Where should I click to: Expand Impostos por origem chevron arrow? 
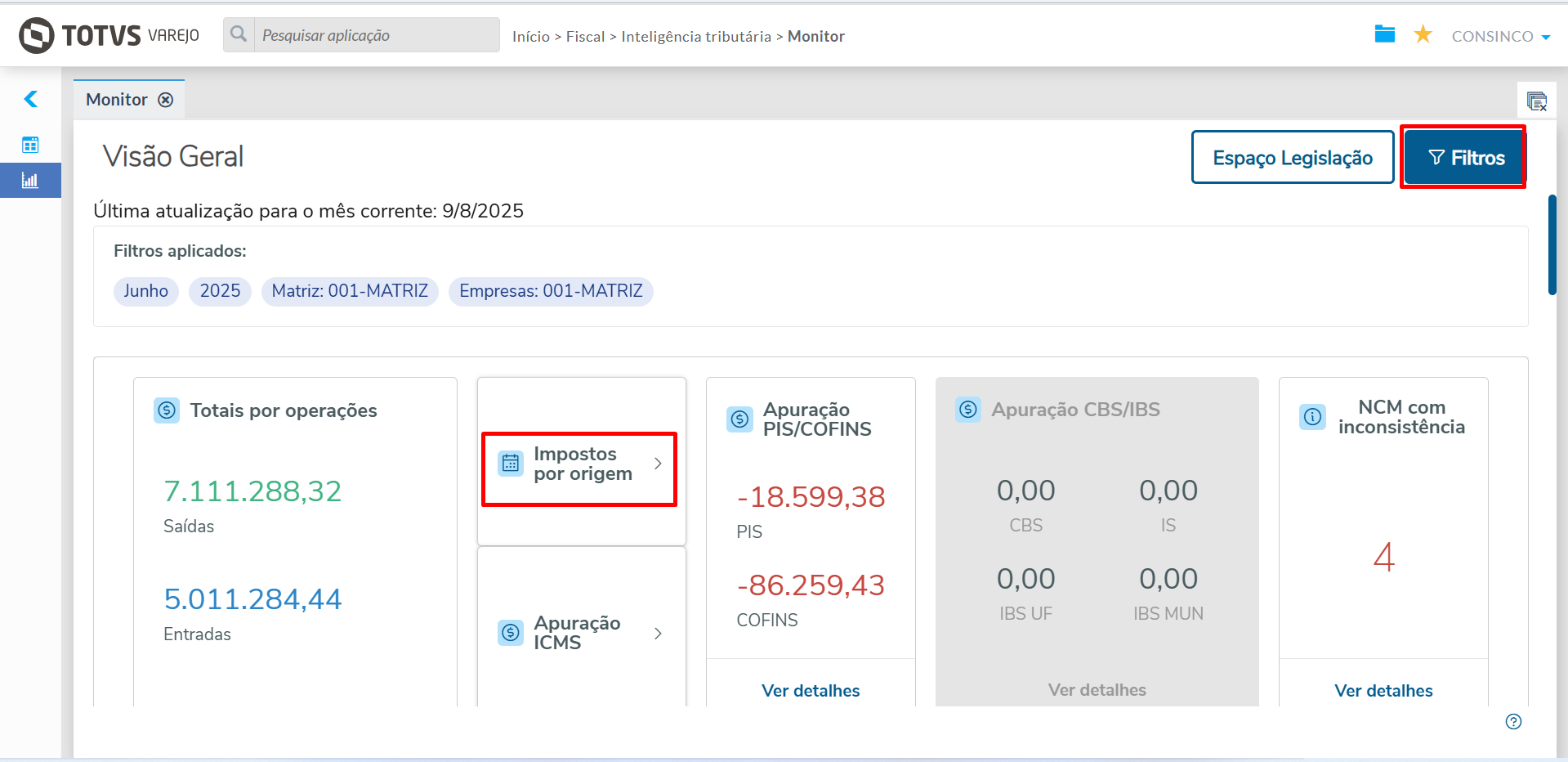658,464
